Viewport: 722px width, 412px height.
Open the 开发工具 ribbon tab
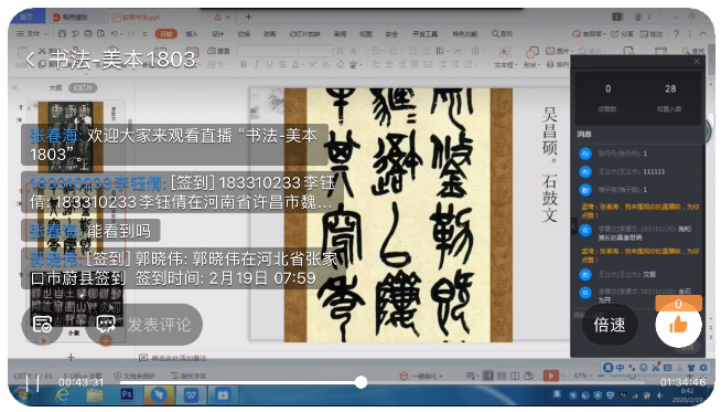[x=425, y=34]
